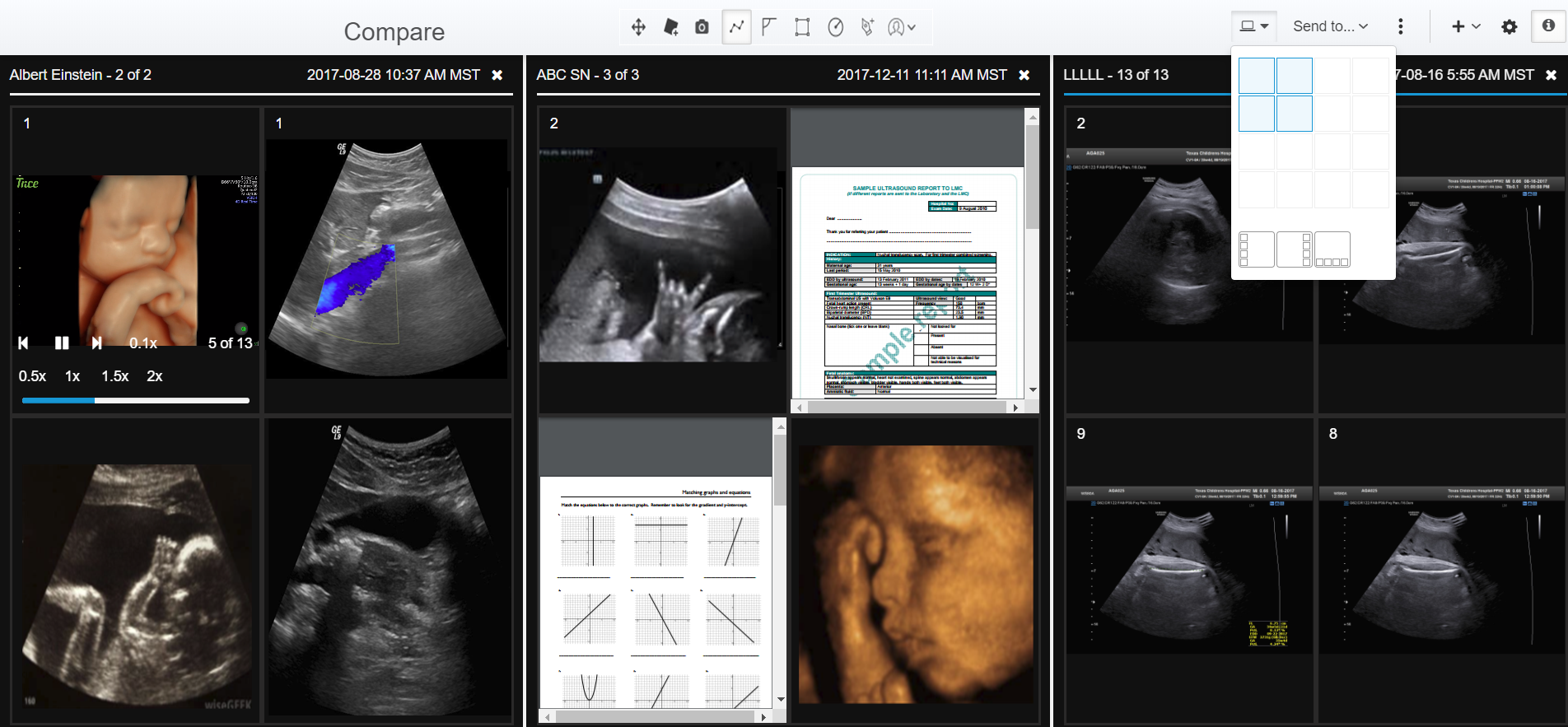This screenshot has width=1568, height=727.
Task: Click the Compare page heading
Action: pyautogui.click(x=394, y=31)
